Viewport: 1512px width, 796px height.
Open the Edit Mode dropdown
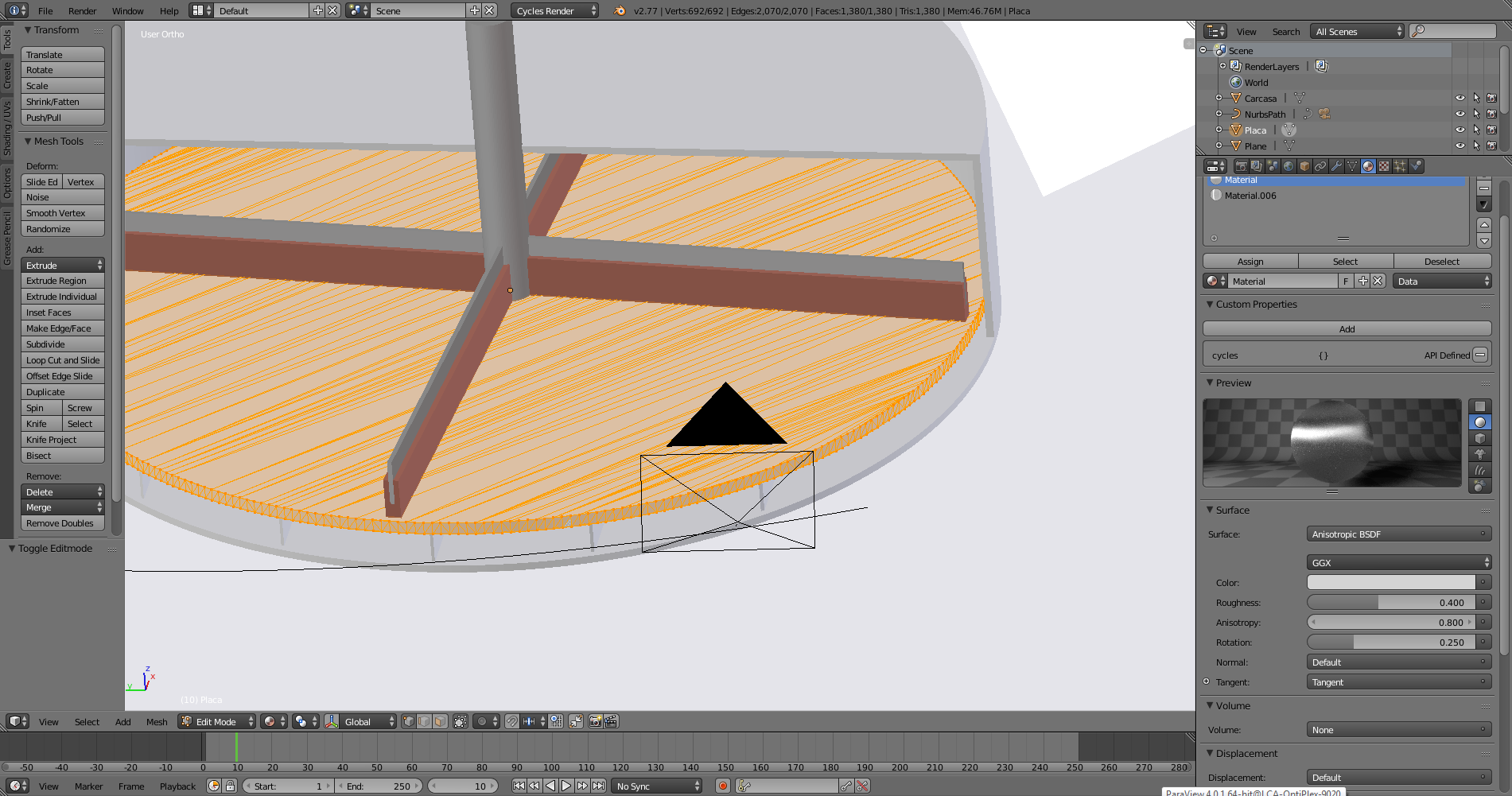click(217, 721)
